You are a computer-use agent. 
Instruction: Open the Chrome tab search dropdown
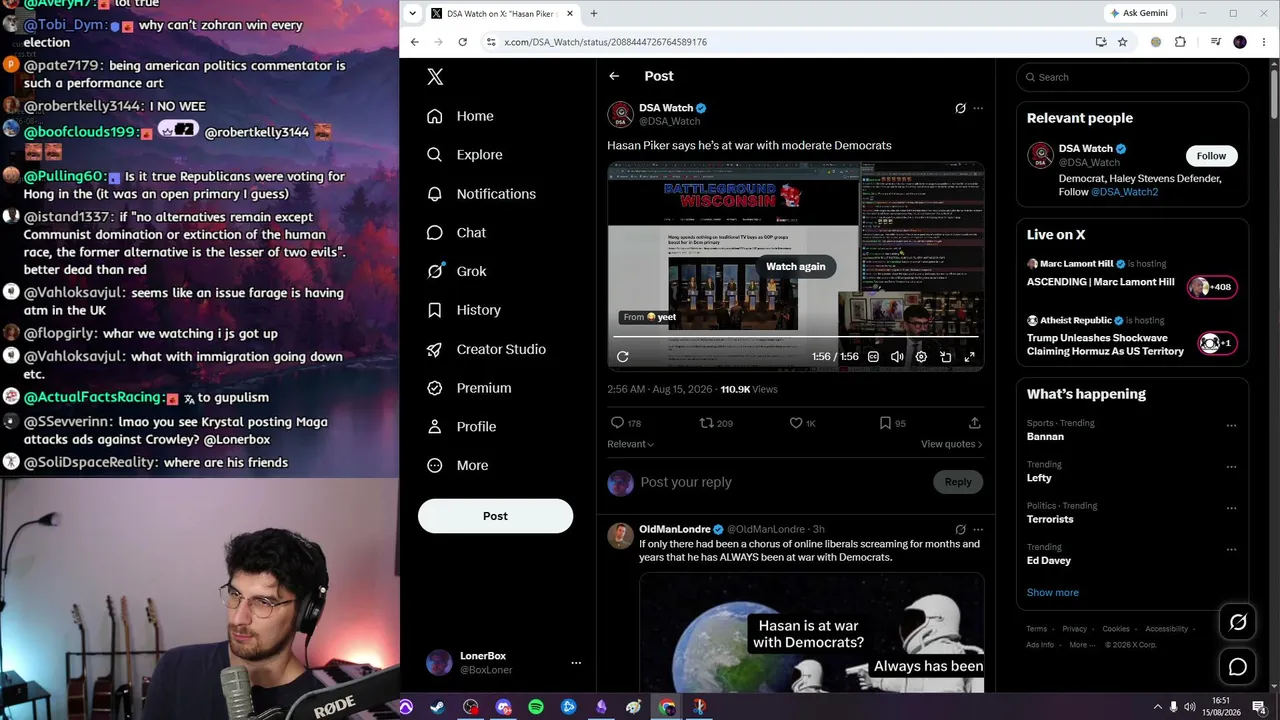coord(412,14)
